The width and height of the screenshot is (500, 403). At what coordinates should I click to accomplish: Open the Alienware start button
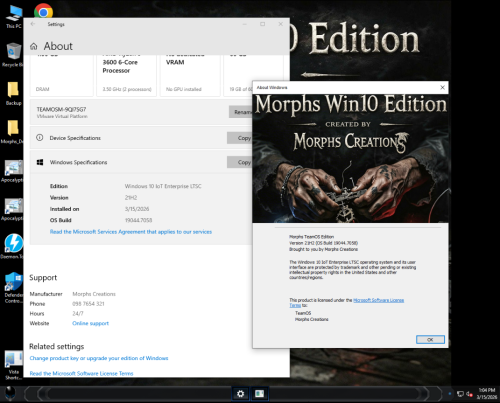coord(10,394)
